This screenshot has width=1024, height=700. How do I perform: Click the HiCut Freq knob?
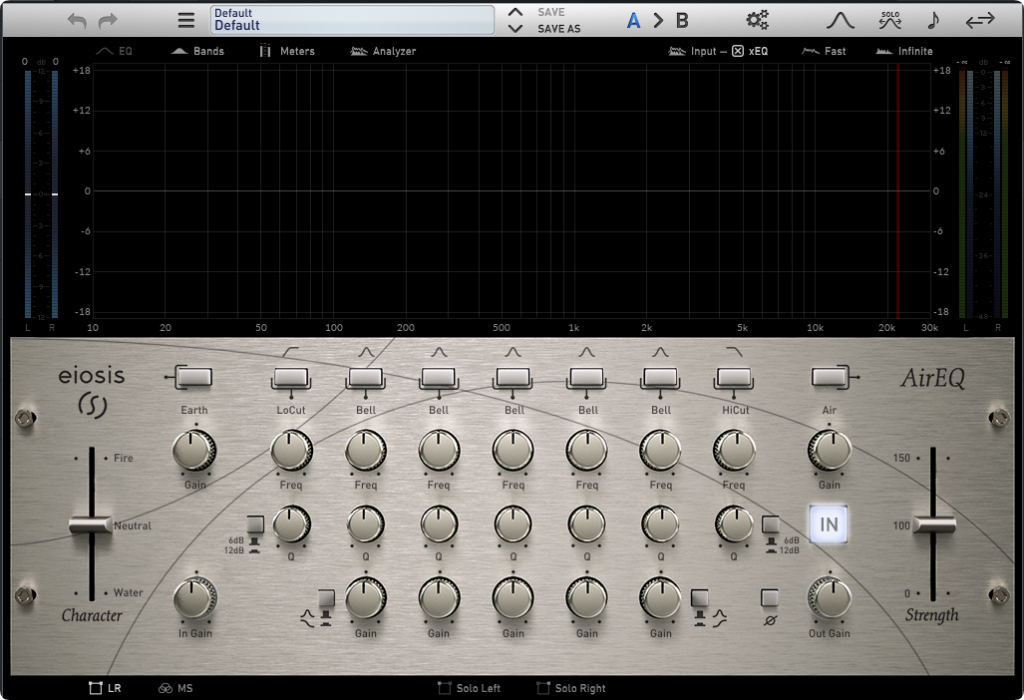click(x=734, y=451)
